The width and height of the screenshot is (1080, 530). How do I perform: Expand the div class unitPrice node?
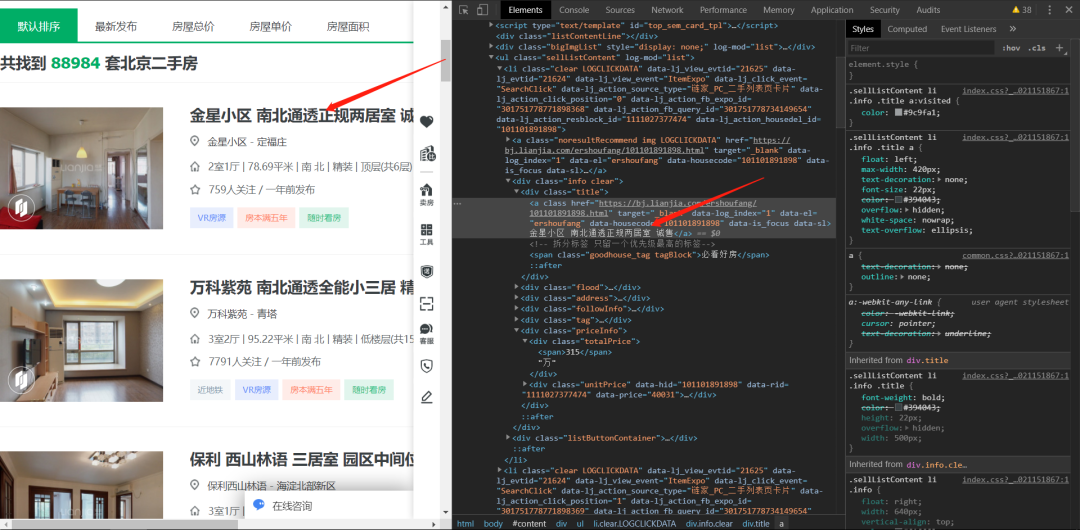coord(526,384)
